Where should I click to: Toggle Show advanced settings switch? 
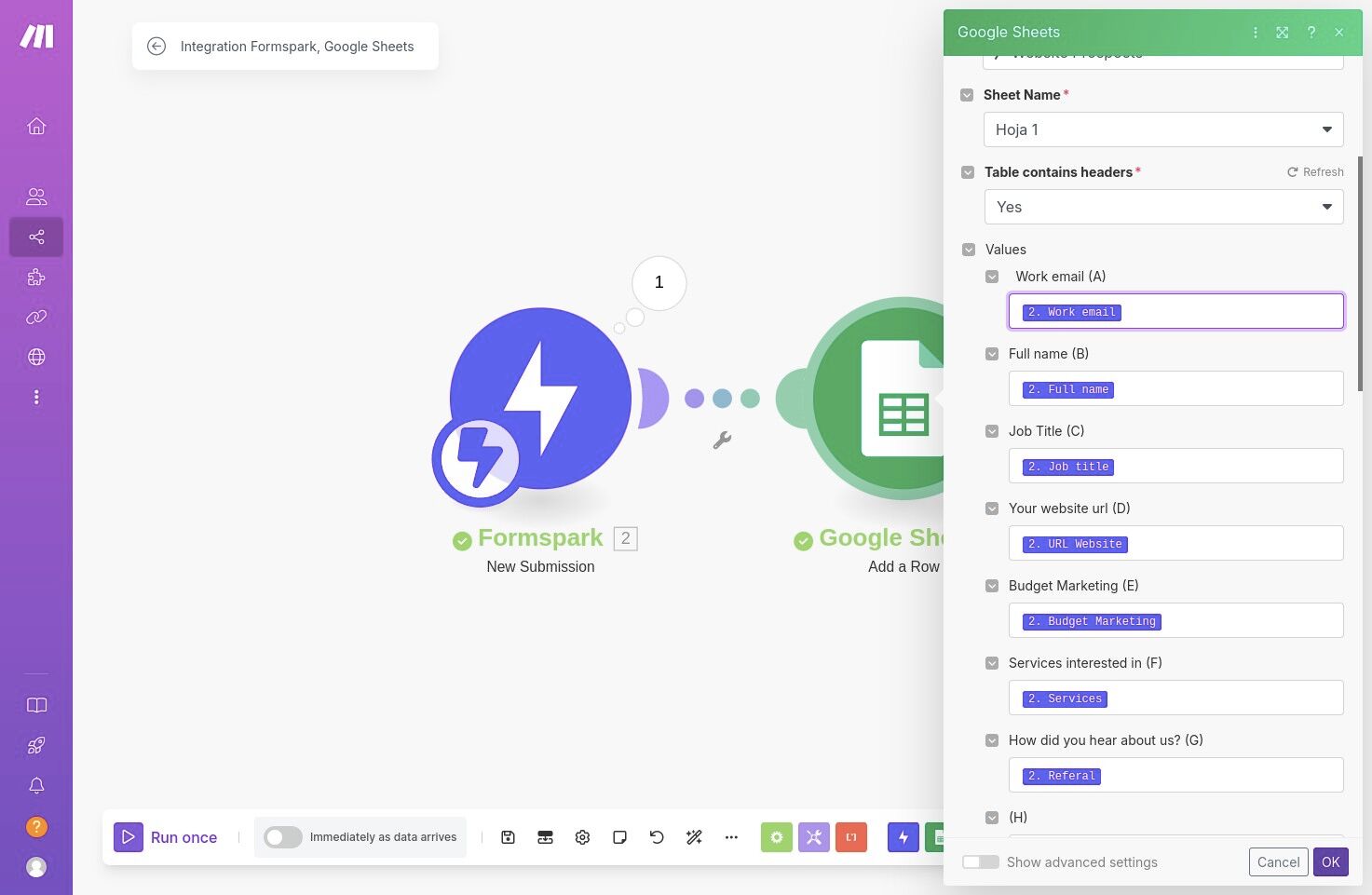tap(981, 862)
